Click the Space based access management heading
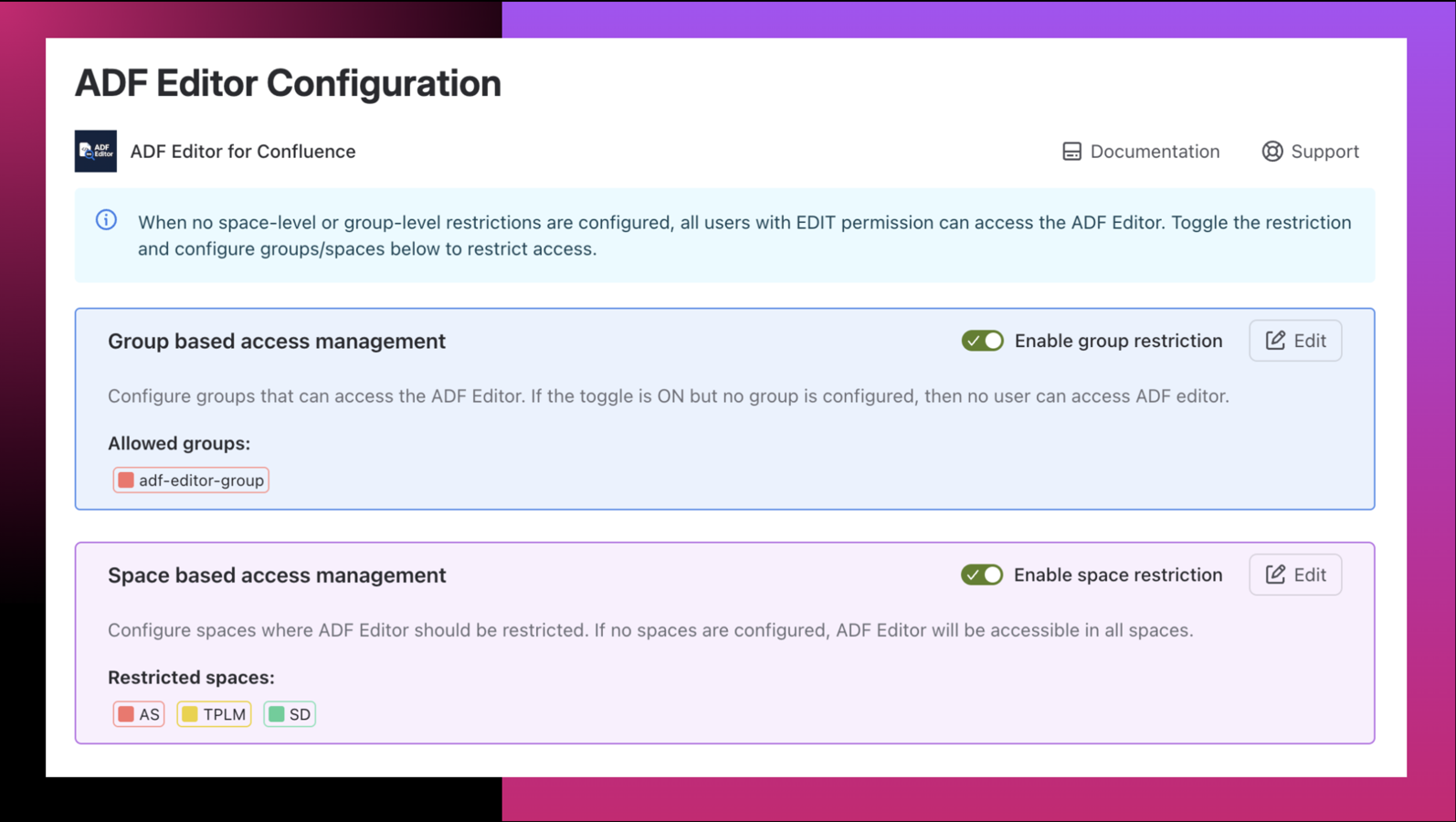 click(277, 574)
